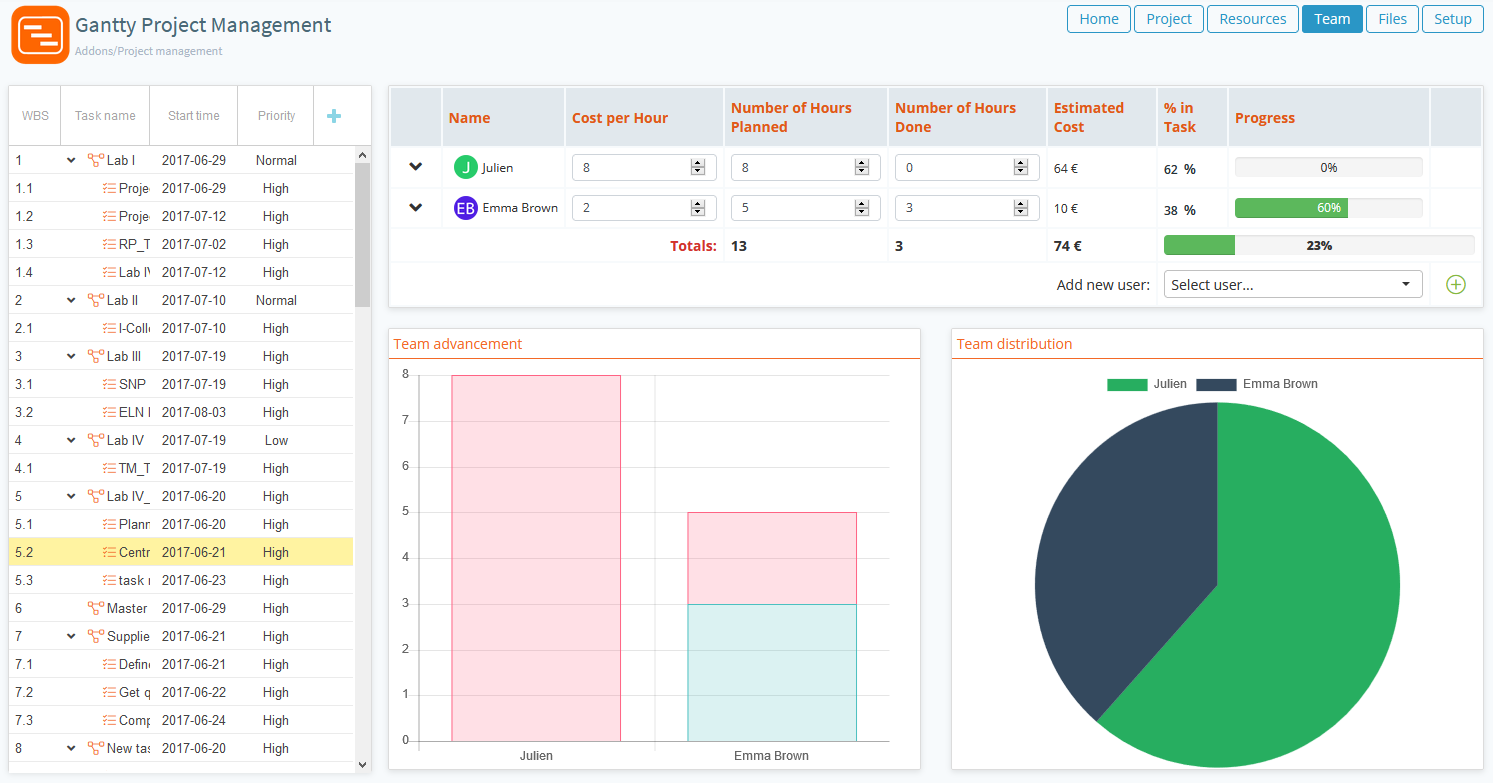Collapse the Supplier group in row 7

click(x=71, y=636)
